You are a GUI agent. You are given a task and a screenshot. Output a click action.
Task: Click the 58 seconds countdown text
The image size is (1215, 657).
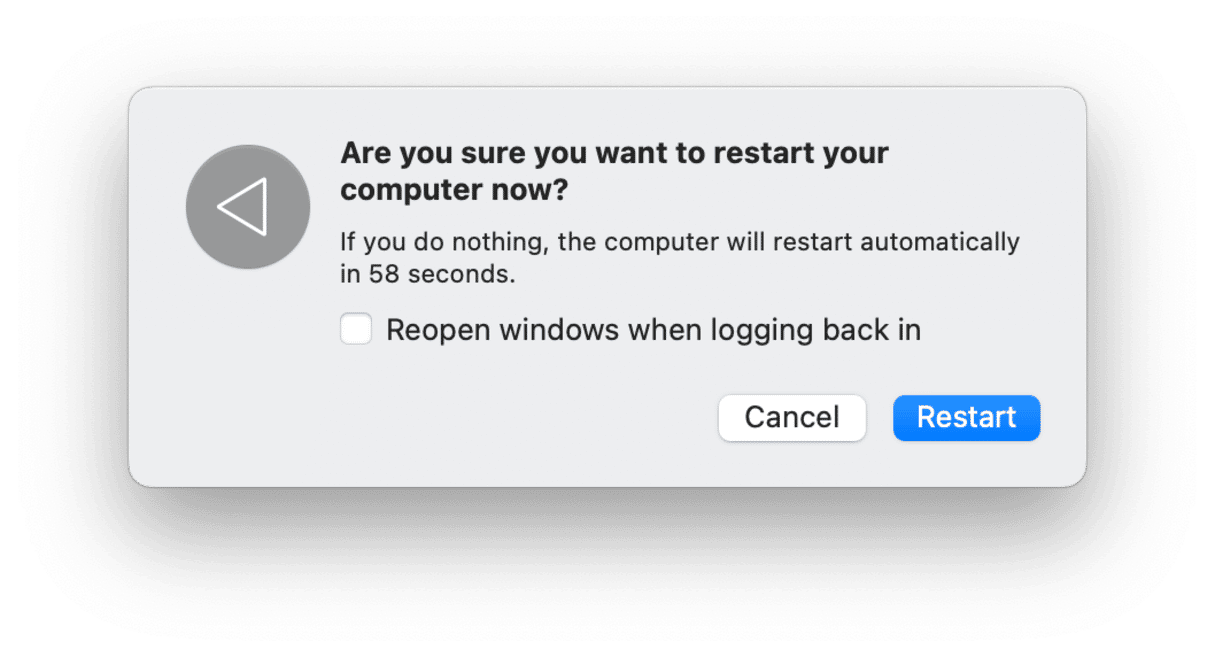tap(680, 256)
